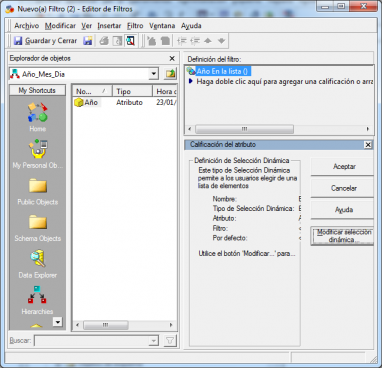The image size is (382, 368).
Task: Click the print icon in toolbar
Action: point(104,41)
